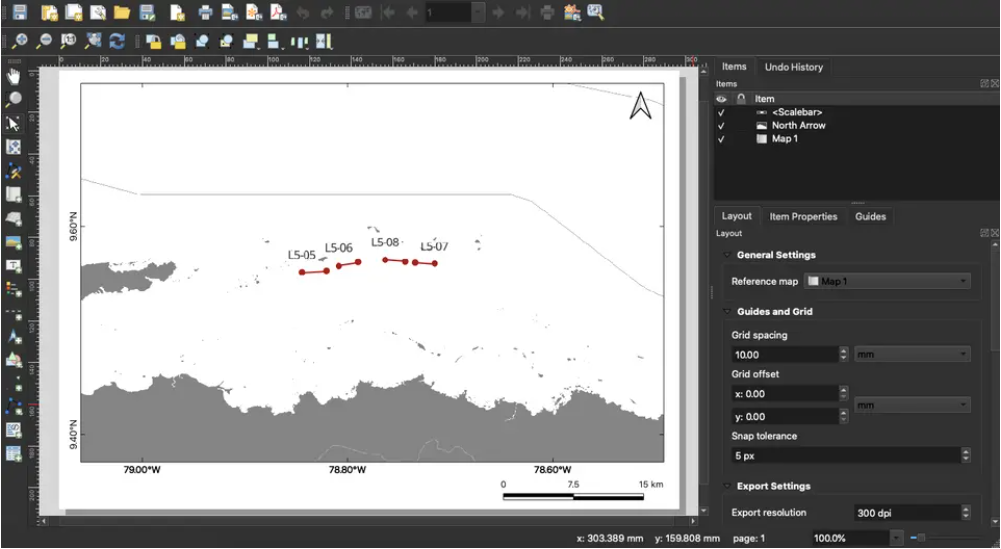Select Map 1 row in Items list
Viewport: 1001px width, 549px height.
point(857,139)
